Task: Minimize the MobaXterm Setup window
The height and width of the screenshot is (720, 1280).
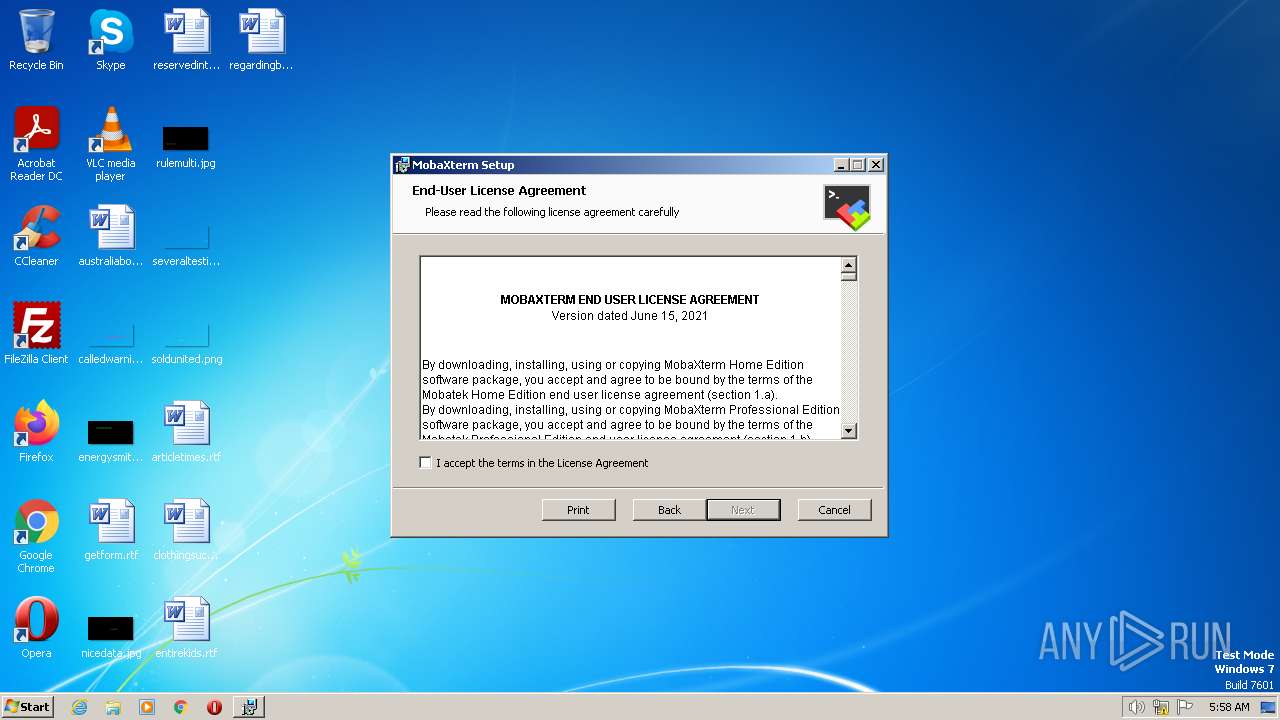Action: 841,165
